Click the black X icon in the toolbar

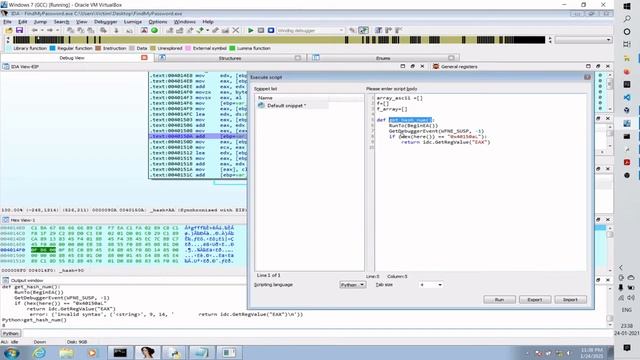236,31
